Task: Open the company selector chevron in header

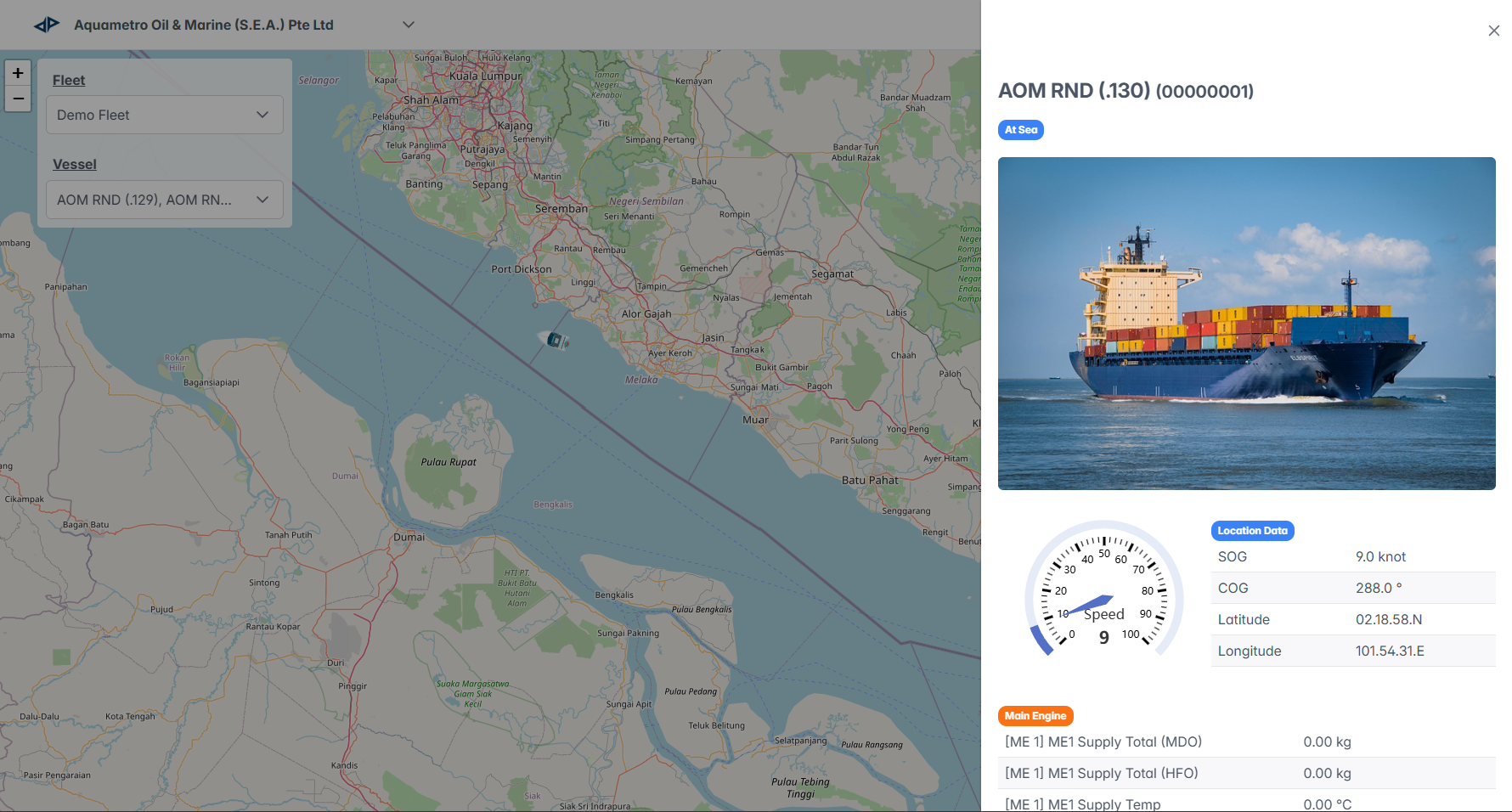Action: coord(408,25)
